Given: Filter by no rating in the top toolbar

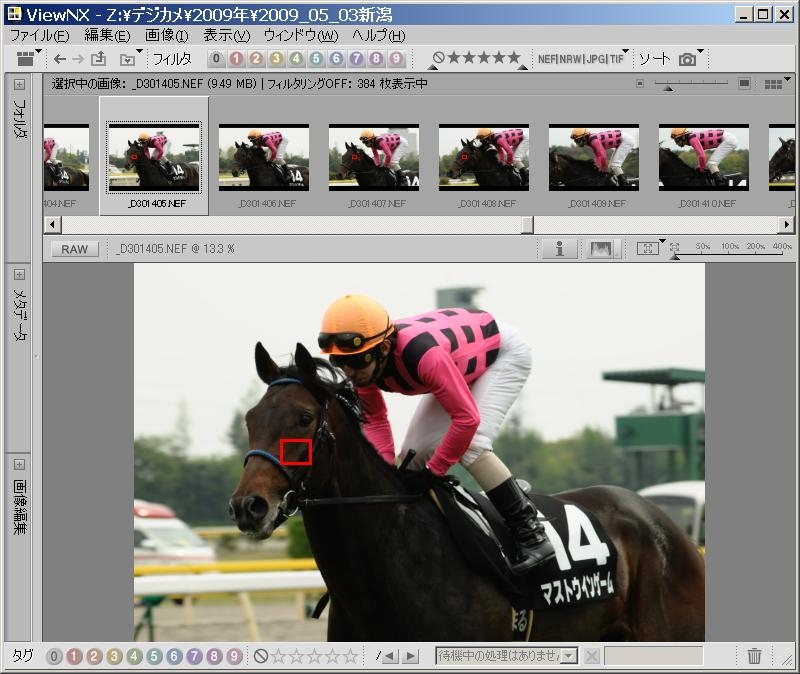Looking at the screenshot, I should click(x=439, y=57).
